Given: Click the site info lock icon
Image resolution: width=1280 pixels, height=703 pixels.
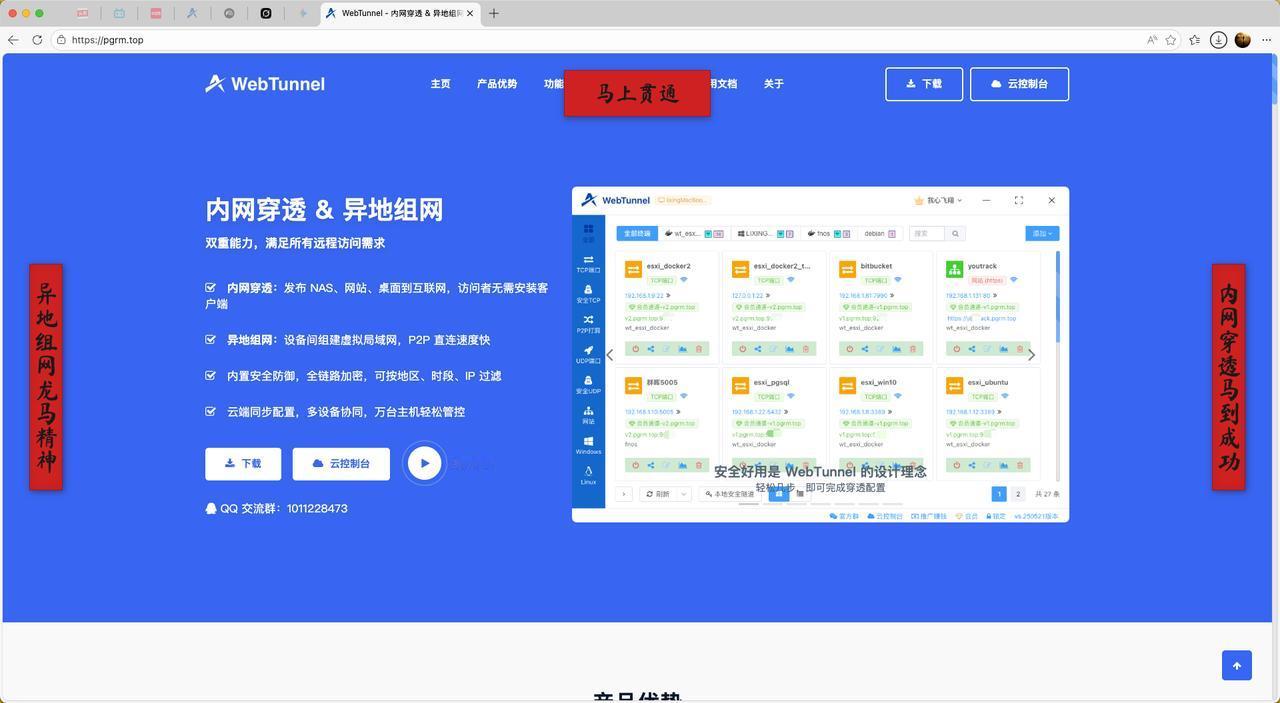Looking at the screenshot, I should [x=61, y=40].
